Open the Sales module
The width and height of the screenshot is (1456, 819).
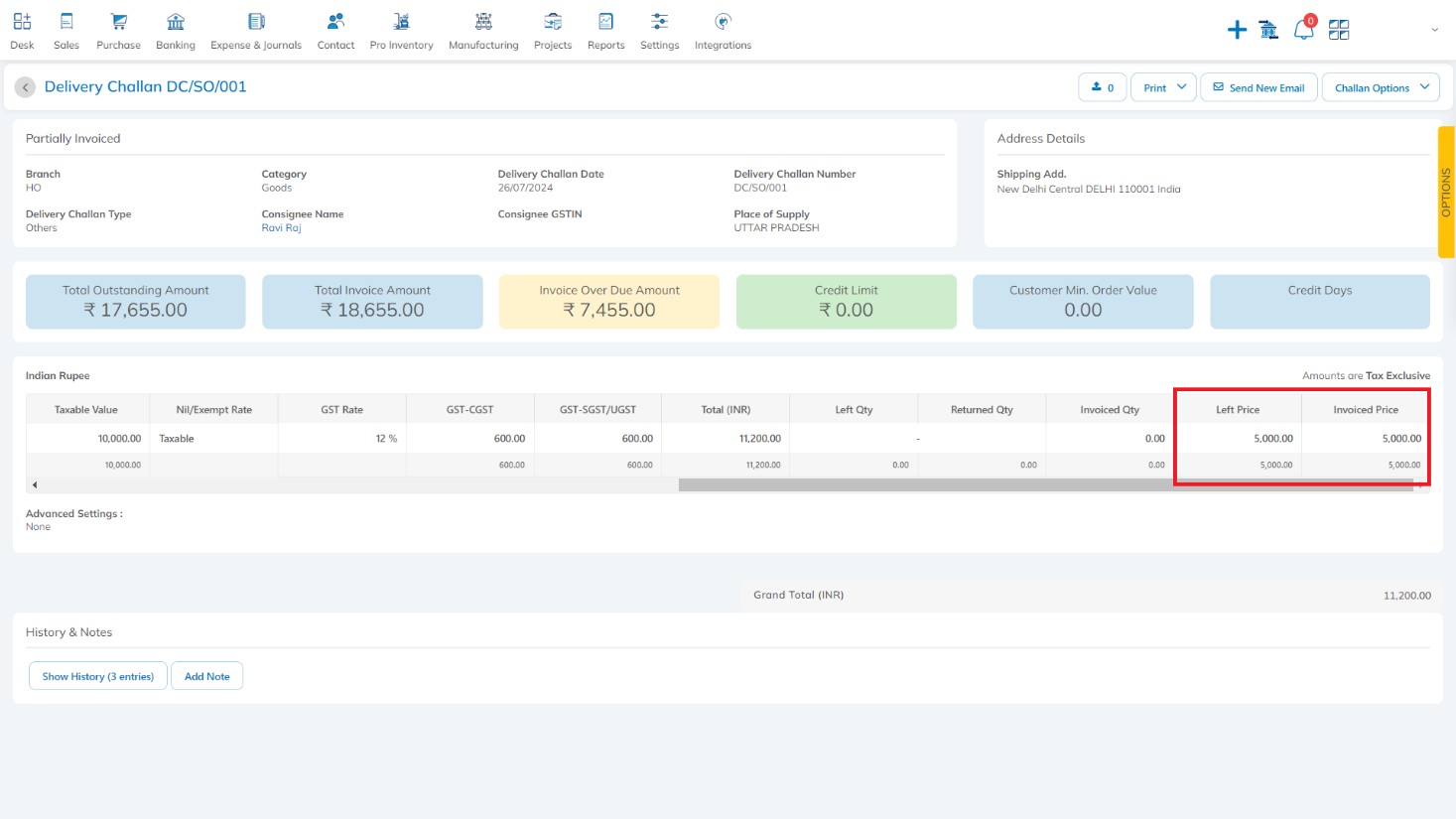66,32
